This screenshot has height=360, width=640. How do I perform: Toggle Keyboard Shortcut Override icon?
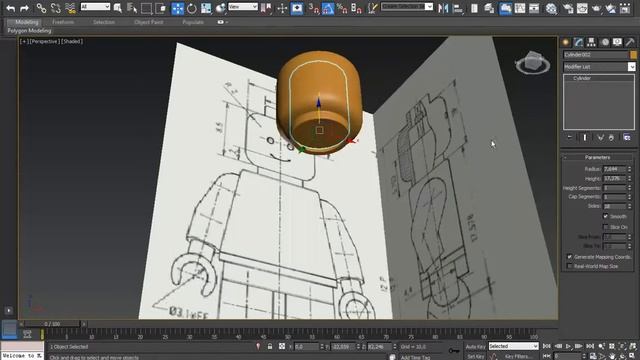pos(297,8)
